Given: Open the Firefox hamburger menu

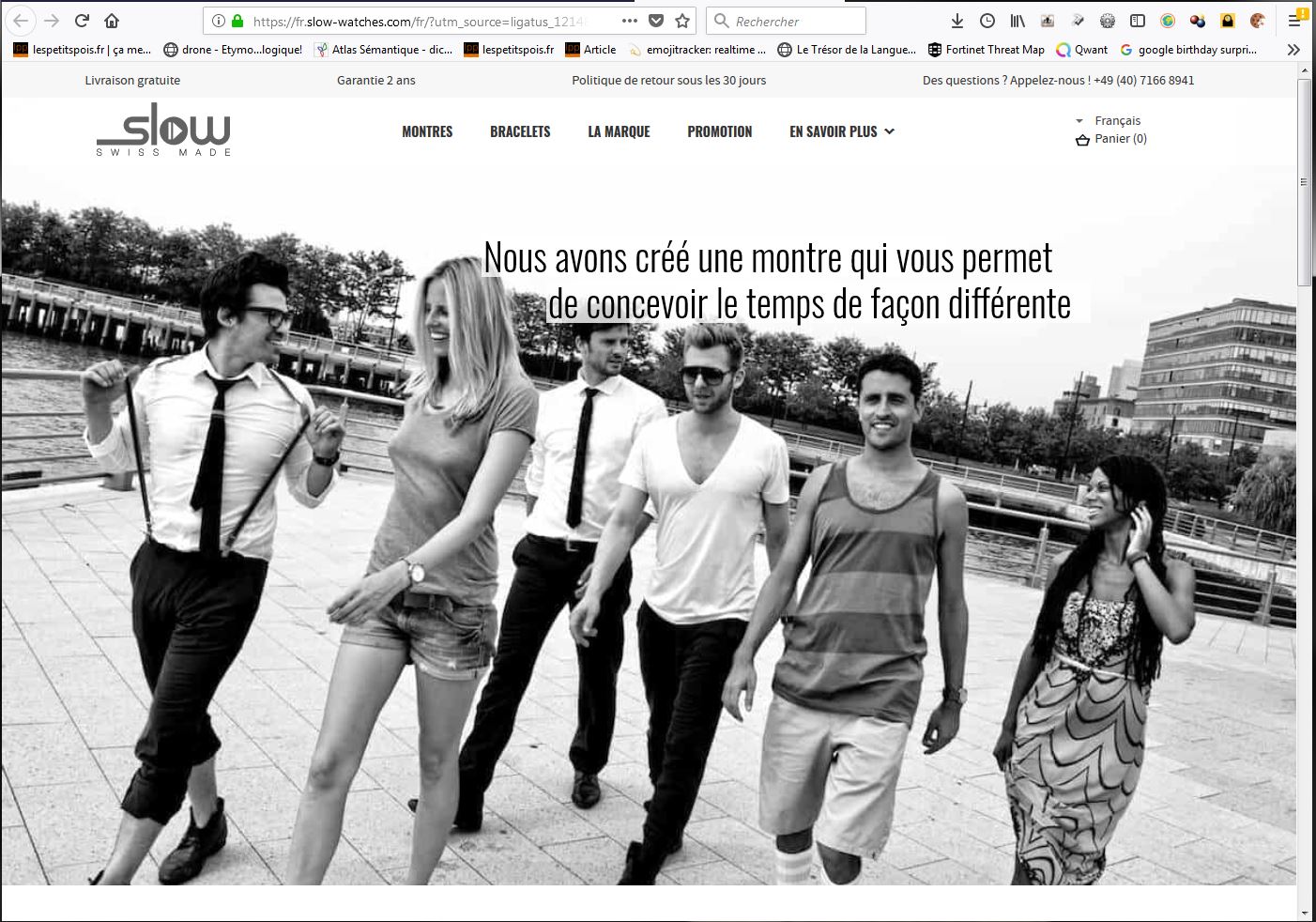Looking at the screenshot, I should point(1295,21).
